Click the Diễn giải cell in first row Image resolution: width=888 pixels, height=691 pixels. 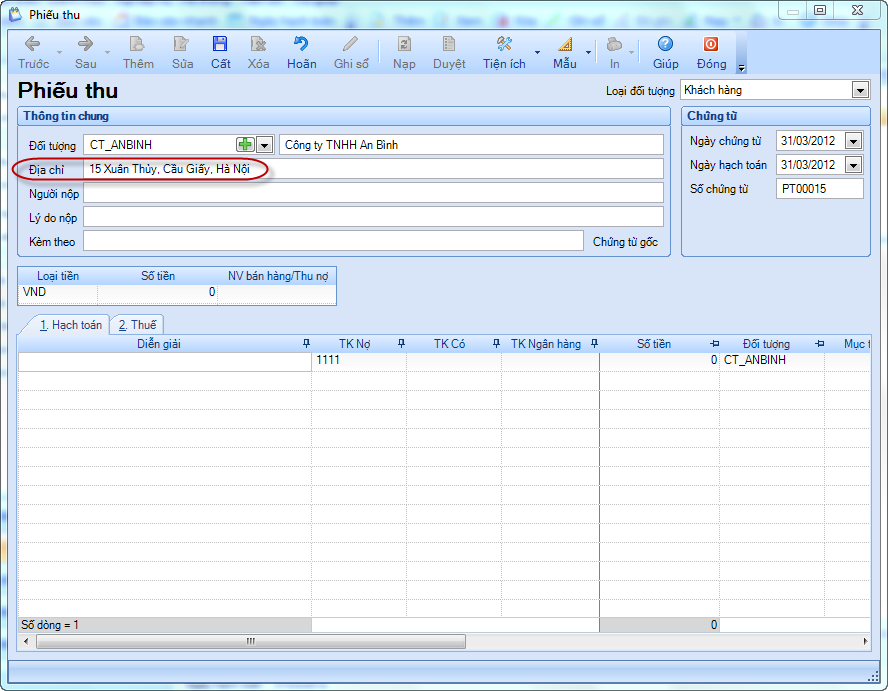[x=165, y=362]
